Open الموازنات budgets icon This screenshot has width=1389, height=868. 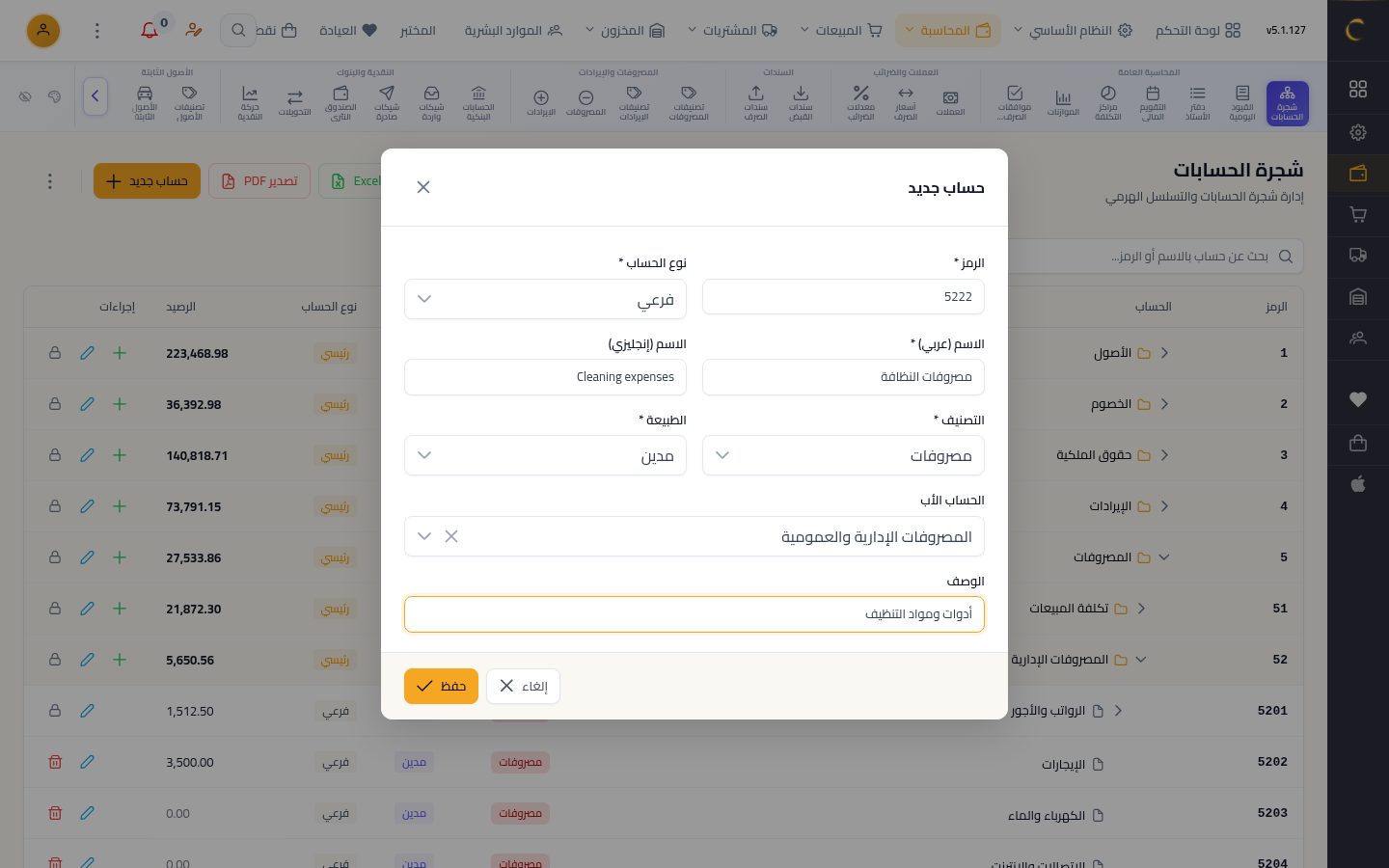pyautogui.click(x=1063, y=103)
